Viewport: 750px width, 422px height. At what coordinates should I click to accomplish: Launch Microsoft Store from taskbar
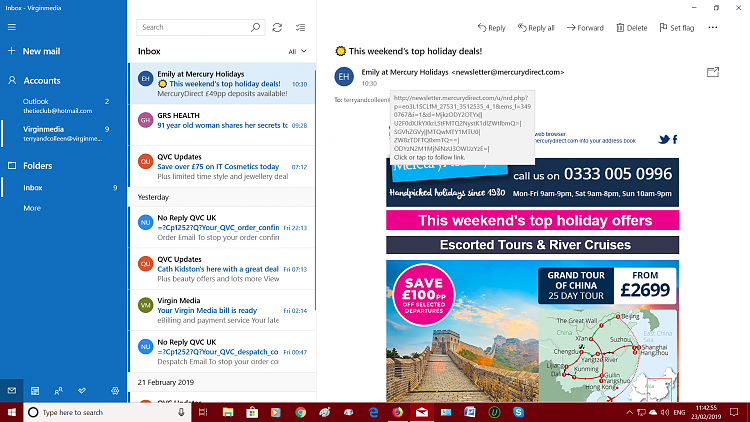coord(252,412)
